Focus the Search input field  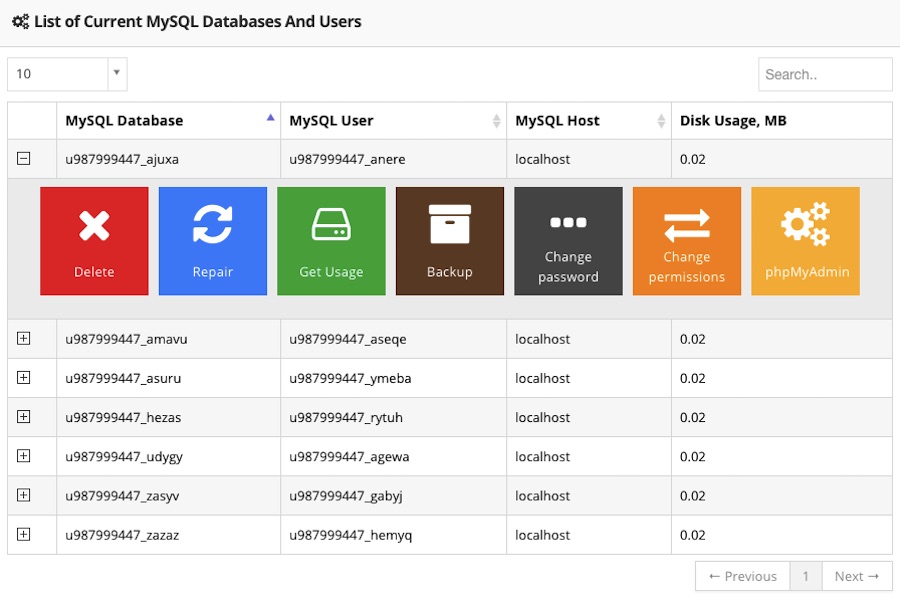(825, 74)
